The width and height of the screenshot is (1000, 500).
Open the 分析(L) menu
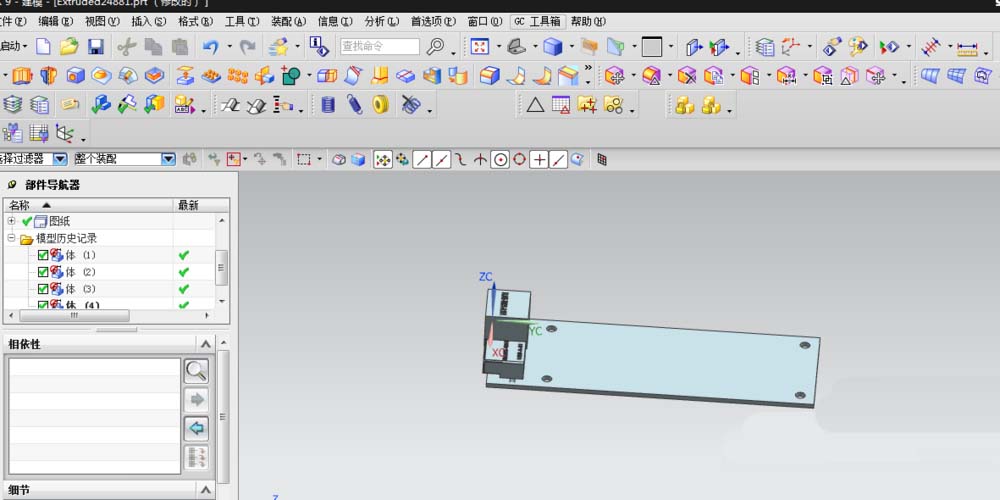point(381,21)
